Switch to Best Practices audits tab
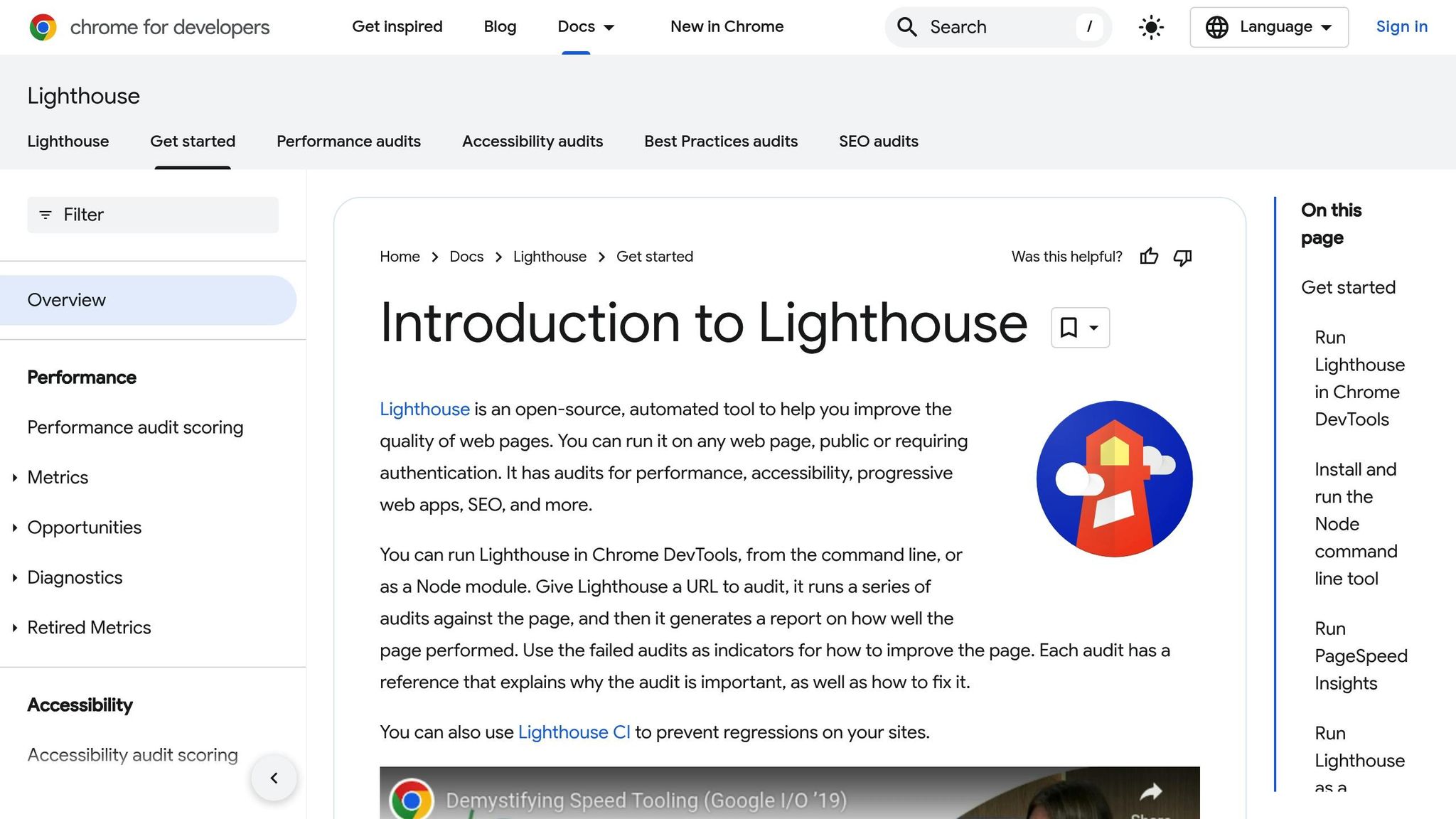Screen dimensions: 1456x819 coord(721,141)
